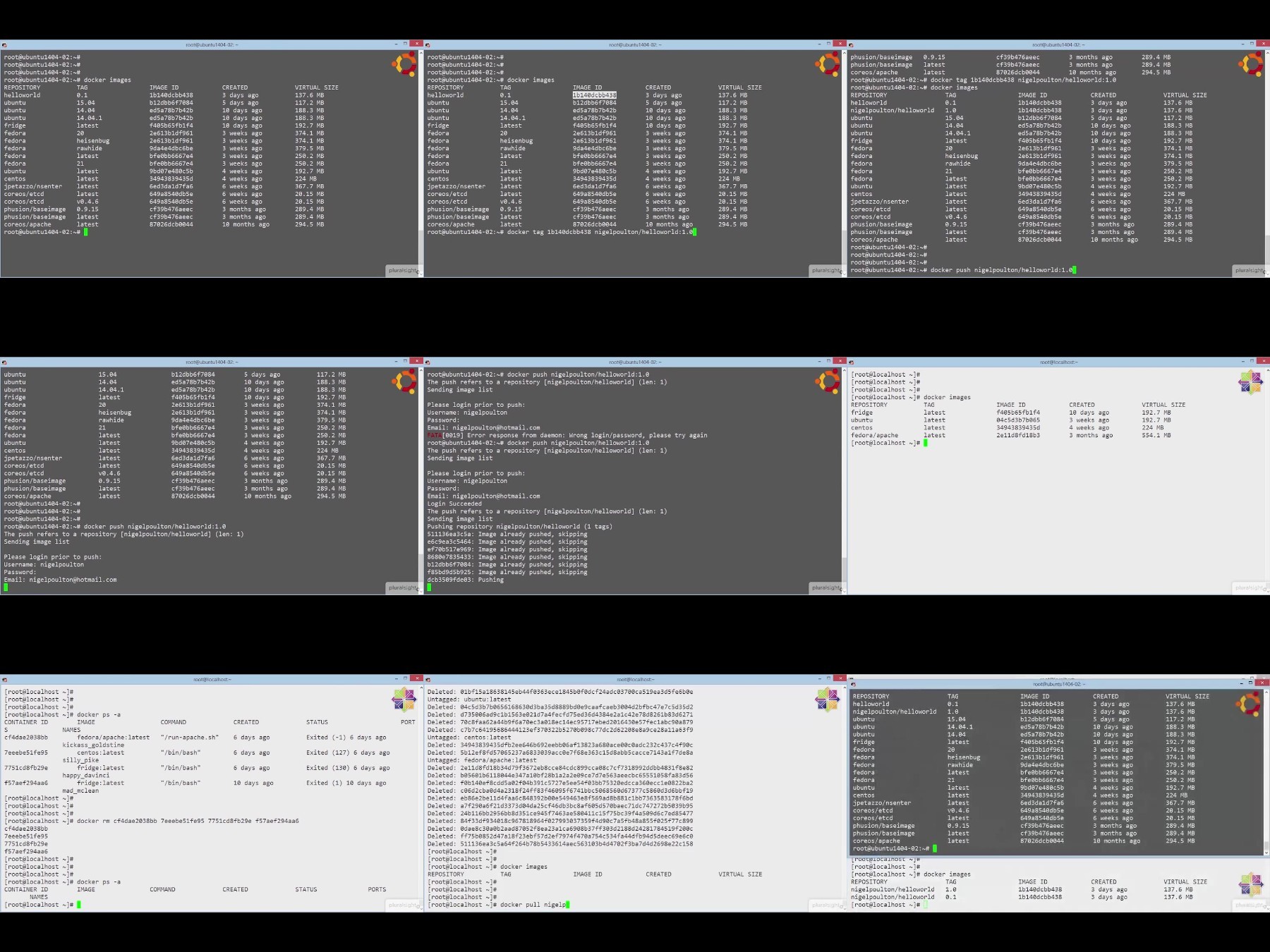Click the CentOS logo beside the fridge and fedora/apache image list
Viewport: 1270px width, 952px height.
(1251, 382)
